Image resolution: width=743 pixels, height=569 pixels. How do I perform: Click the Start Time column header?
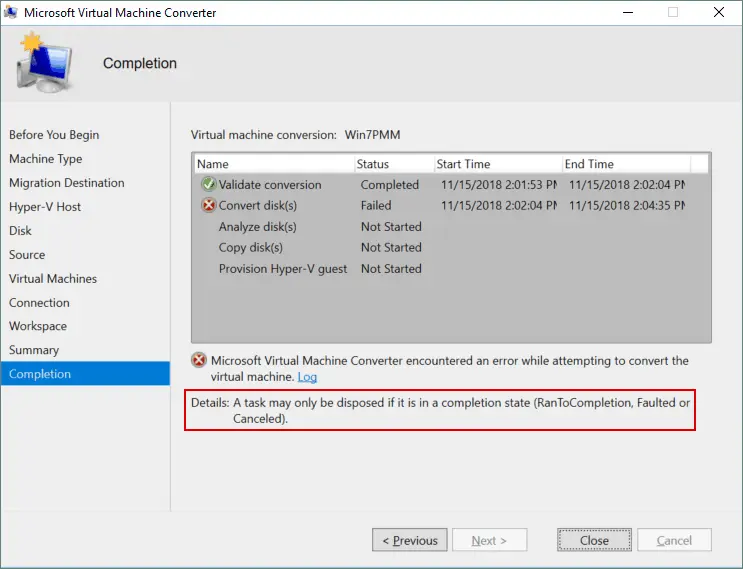pos(498,164)
